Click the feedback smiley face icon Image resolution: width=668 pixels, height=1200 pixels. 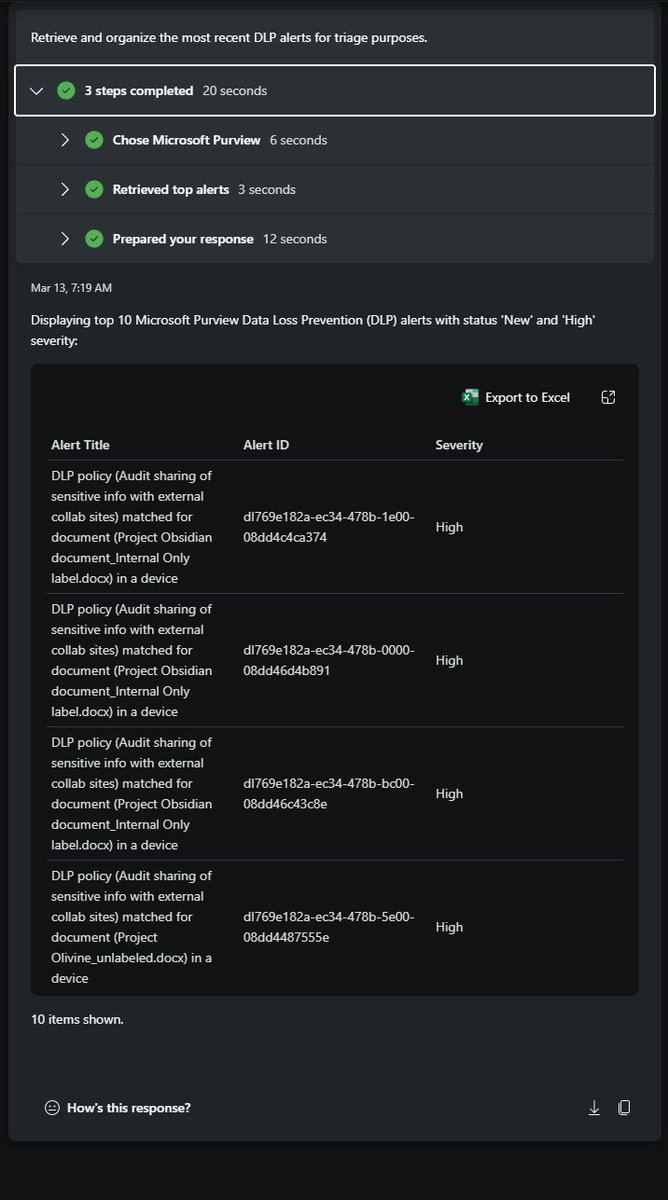click(x=52, y=1108)
